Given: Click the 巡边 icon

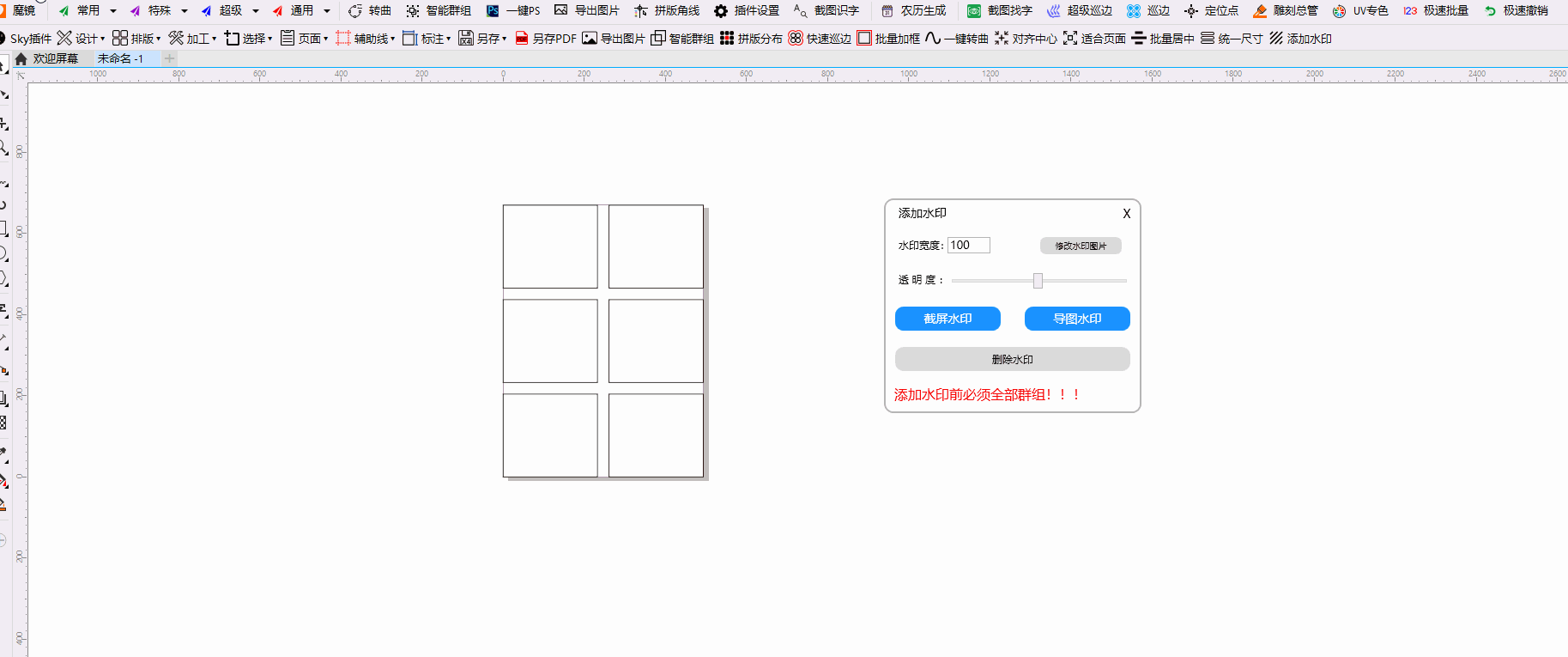Looking at the screenshot, I should coord(1134,11).
